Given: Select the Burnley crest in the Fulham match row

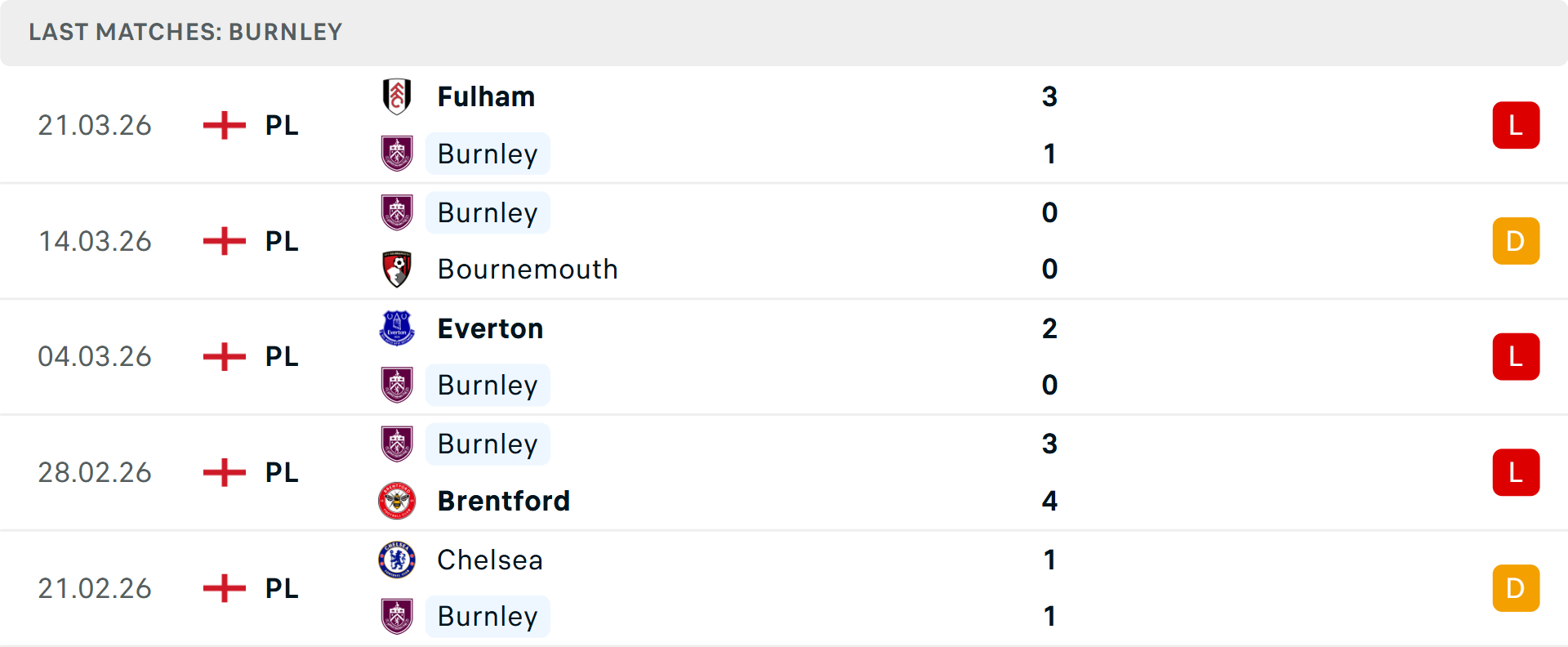Looking at the screenshot, I should pyautogui.click(x=397, y=154).
